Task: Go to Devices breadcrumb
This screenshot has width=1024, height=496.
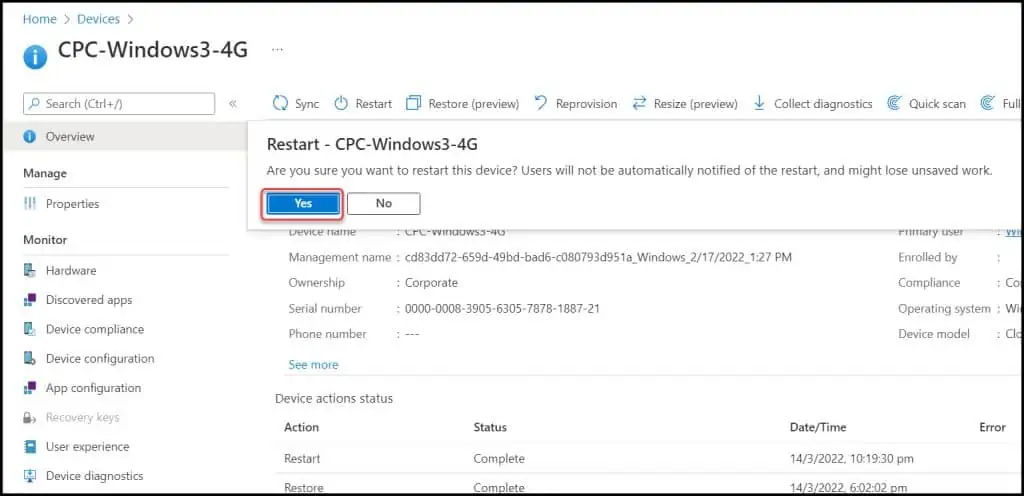Action: click(99, 19)
